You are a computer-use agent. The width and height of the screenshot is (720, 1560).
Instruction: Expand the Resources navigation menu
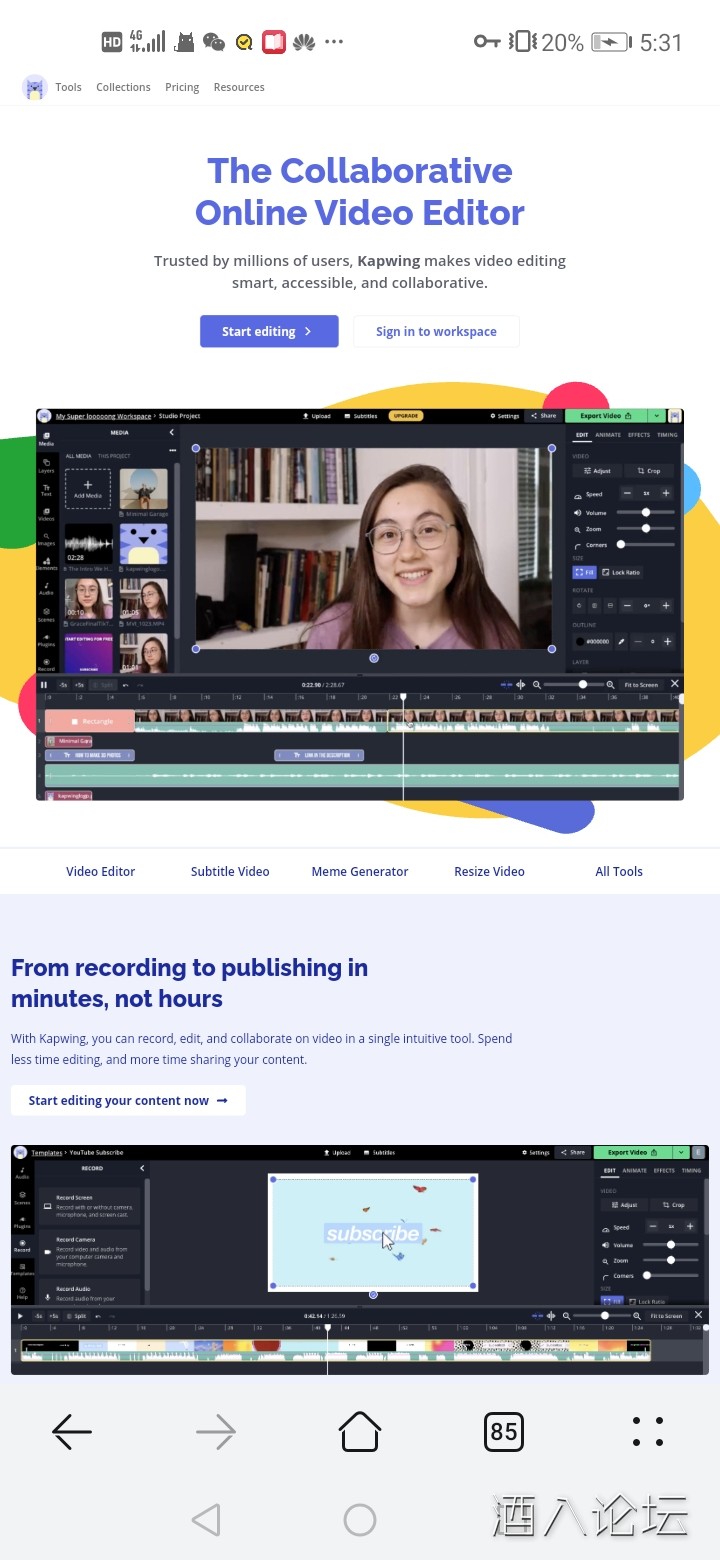tap(239, 88)
